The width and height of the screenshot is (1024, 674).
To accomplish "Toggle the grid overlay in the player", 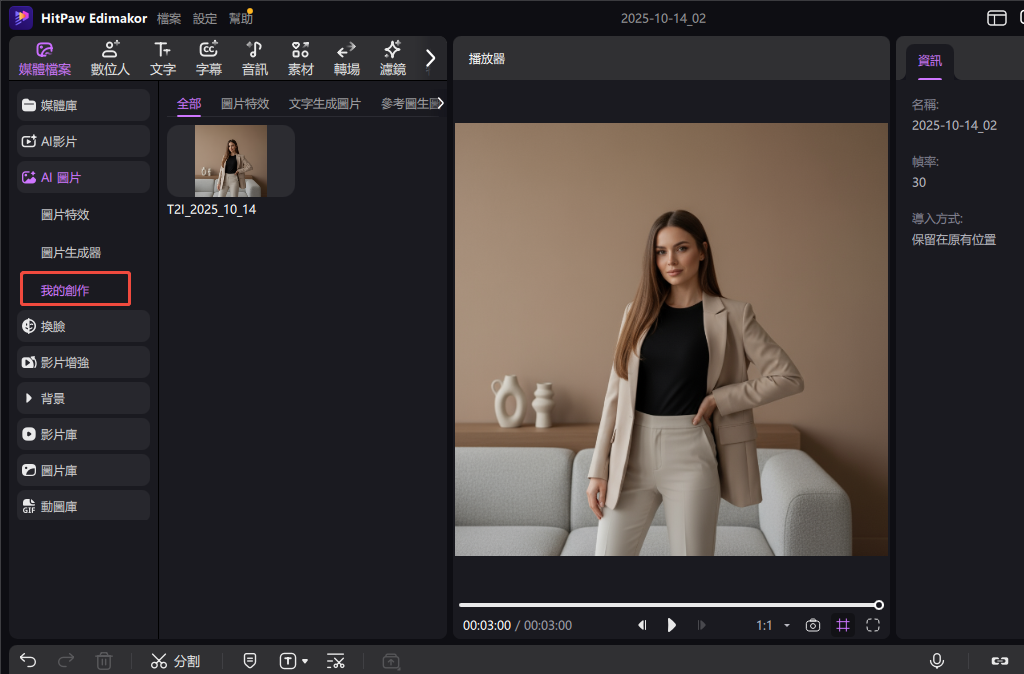I will pyautogui.click(x=842, y=624).
